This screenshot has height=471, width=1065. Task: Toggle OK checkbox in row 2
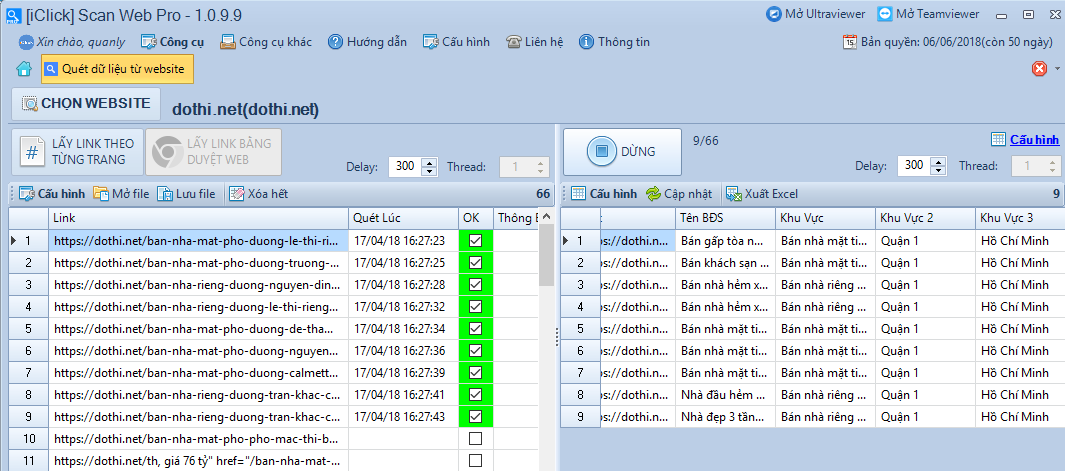click(x=475, y=262)
